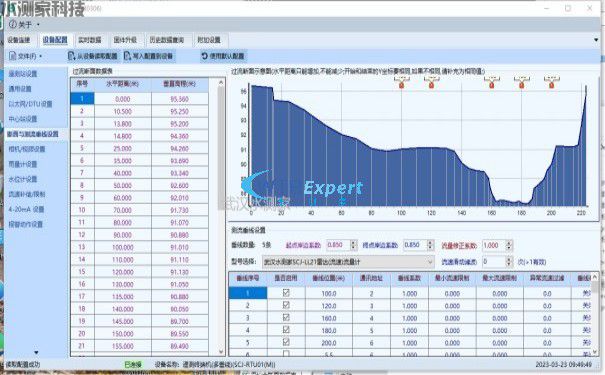Uncheck the enable box for vertical line 1

coord(286,293)
